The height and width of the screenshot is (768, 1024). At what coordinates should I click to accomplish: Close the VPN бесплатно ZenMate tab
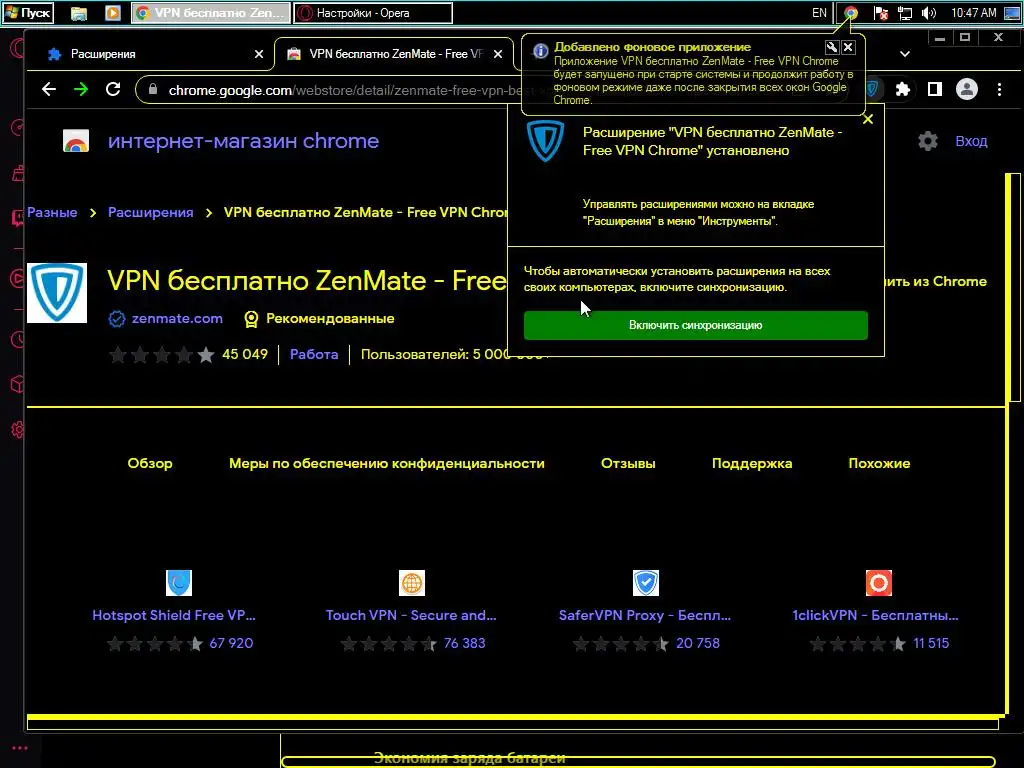pos(498,54)
